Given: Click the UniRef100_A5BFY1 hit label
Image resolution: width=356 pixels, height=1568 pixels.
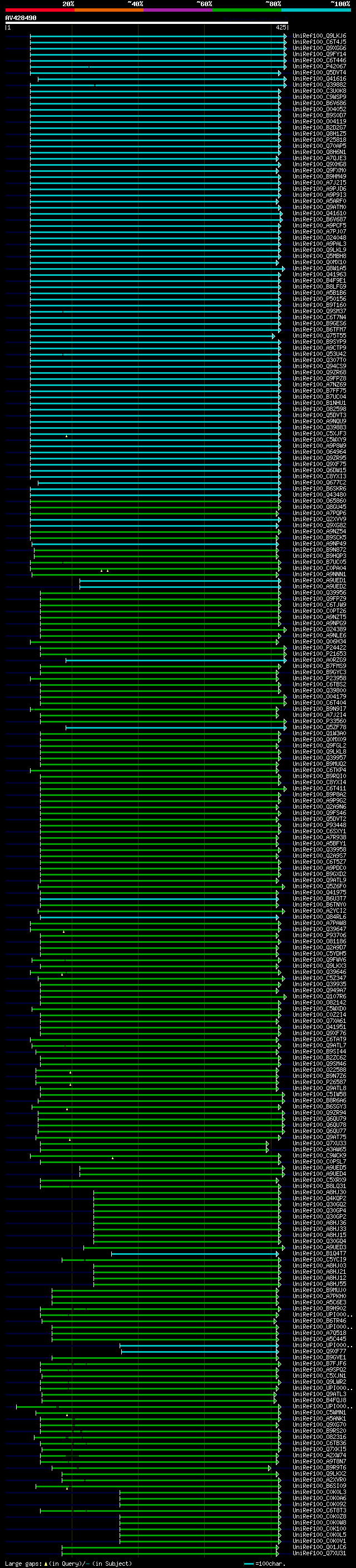Looking at the screenshot, I should tap(319, 844).
